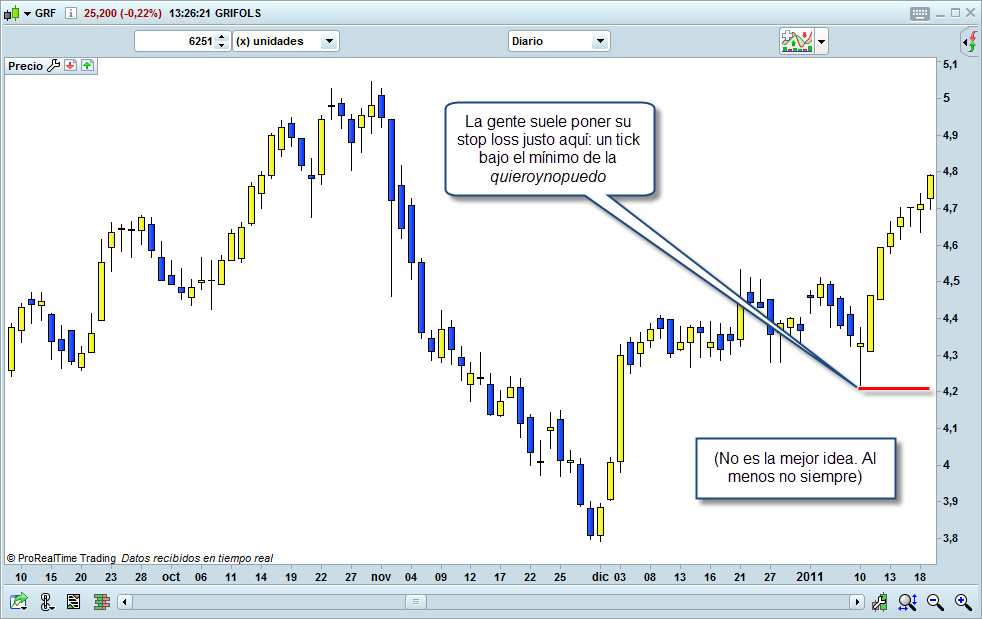
Task: Click the horizontal zoom magnifier with arrows
Action: [x=908, y=601]
